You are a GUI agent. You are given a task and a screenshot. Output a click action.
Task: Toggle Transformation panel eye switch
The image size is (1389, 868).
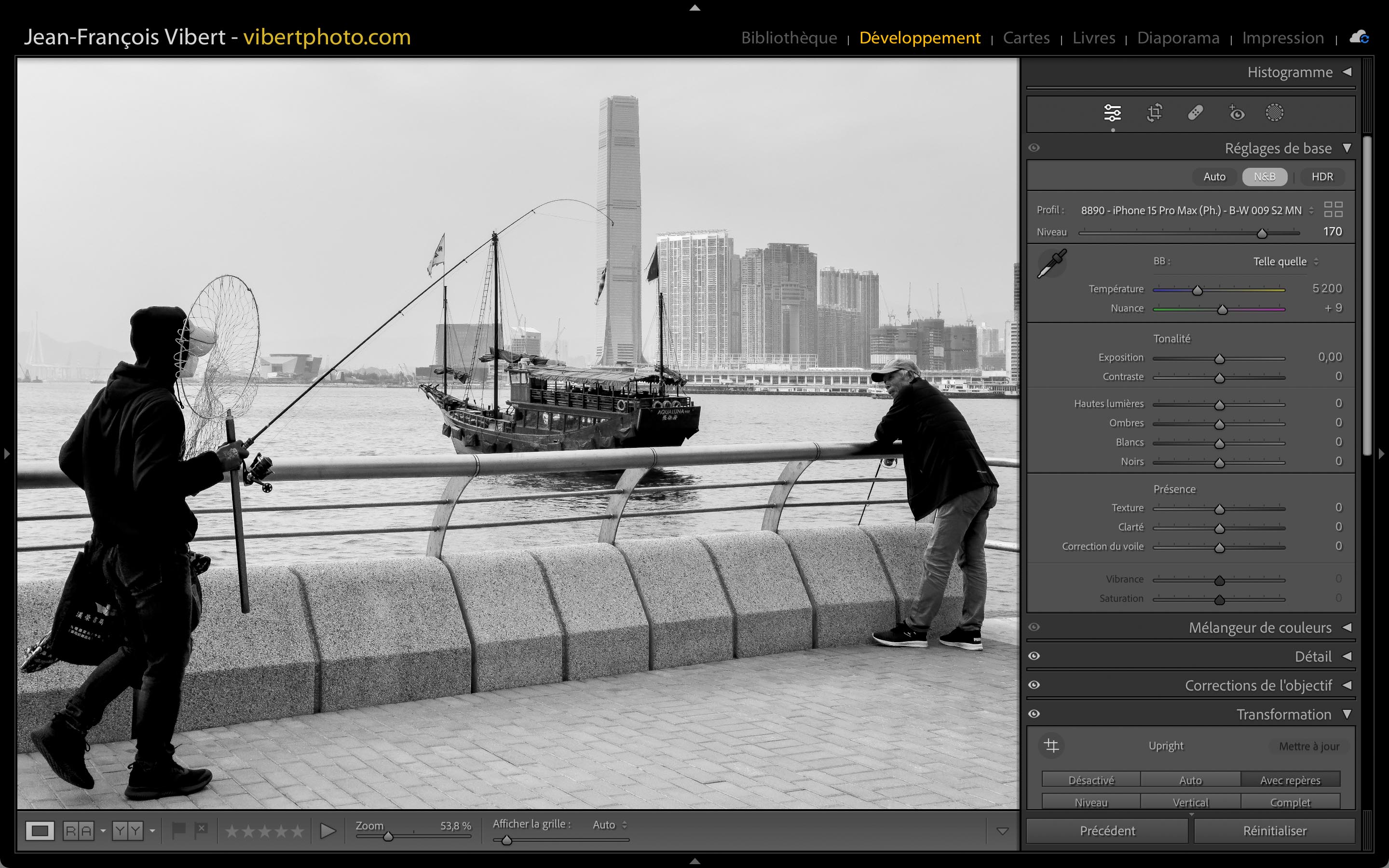pyautogui.click(x=1035, y=714)
